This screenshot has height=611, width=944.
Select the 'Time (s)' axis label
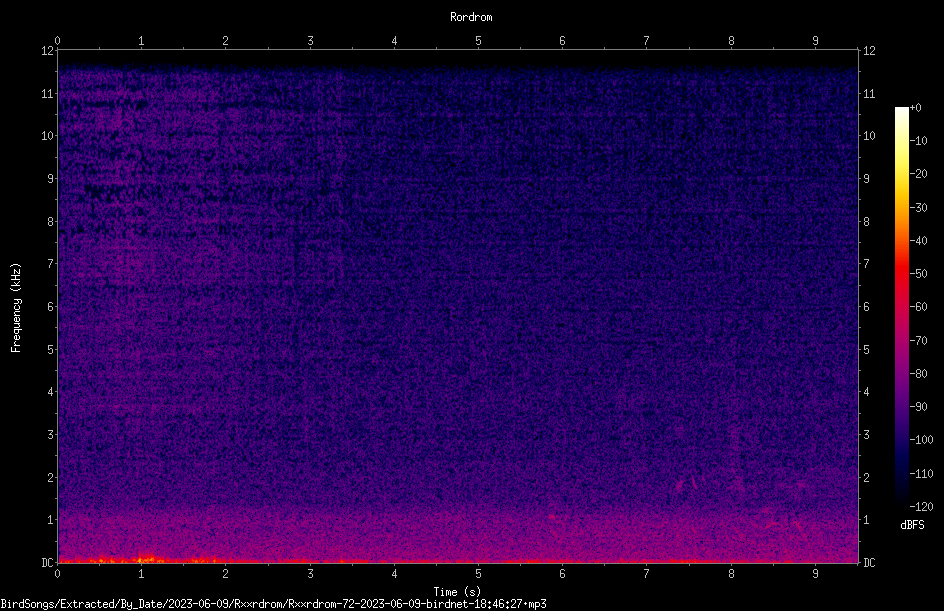[x=457, y=592]
